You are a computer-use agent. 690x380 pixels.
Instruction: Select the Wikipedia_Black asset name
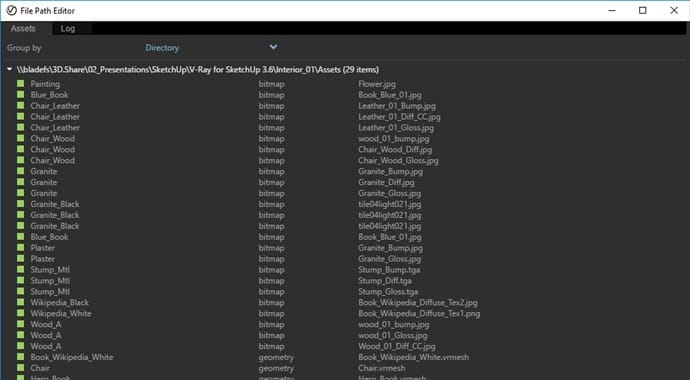59,302
